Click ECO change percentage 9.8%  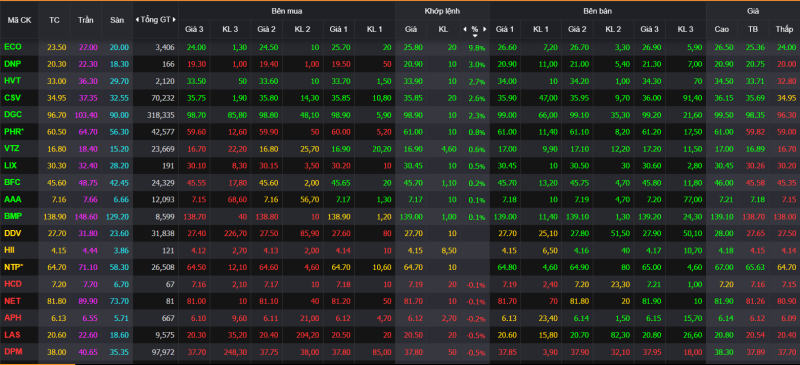coord(476,47)
